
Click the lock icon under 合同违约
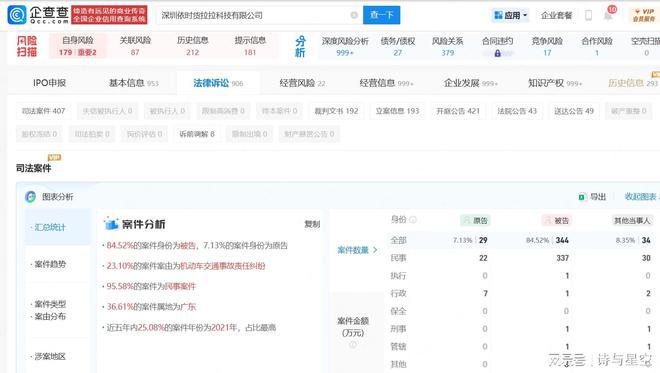(x=498, y=53)
